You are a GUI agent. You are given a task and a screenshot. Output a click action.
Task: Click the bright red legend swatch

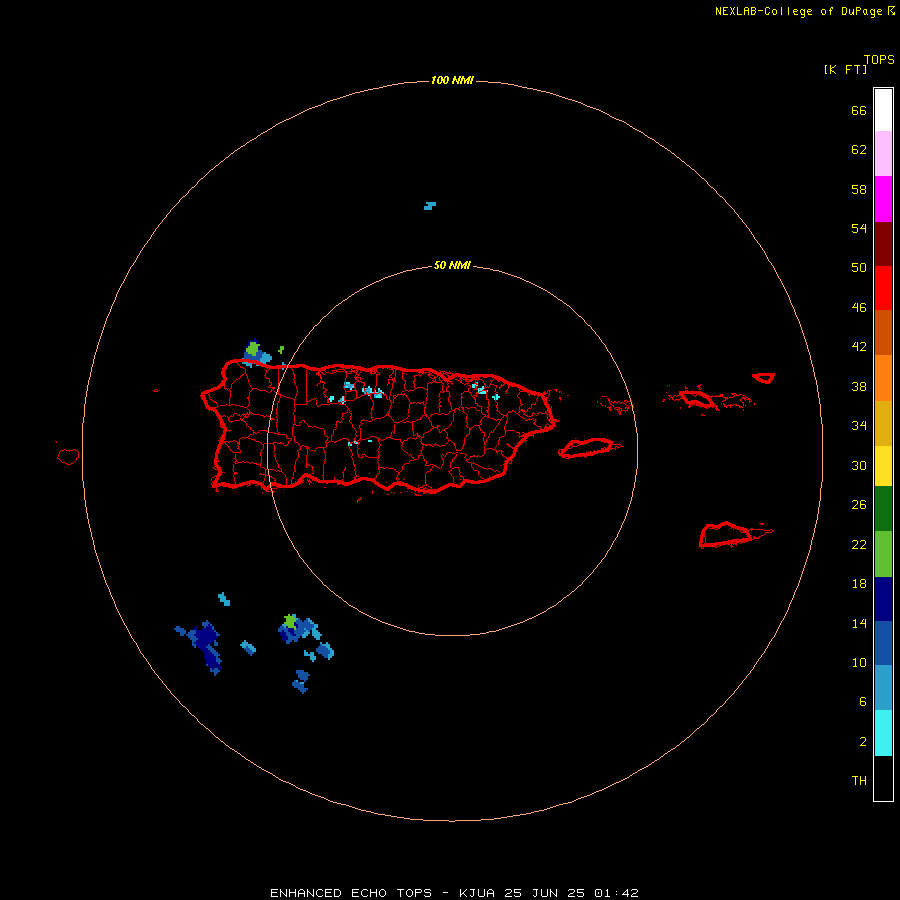(x=883, y=288)
